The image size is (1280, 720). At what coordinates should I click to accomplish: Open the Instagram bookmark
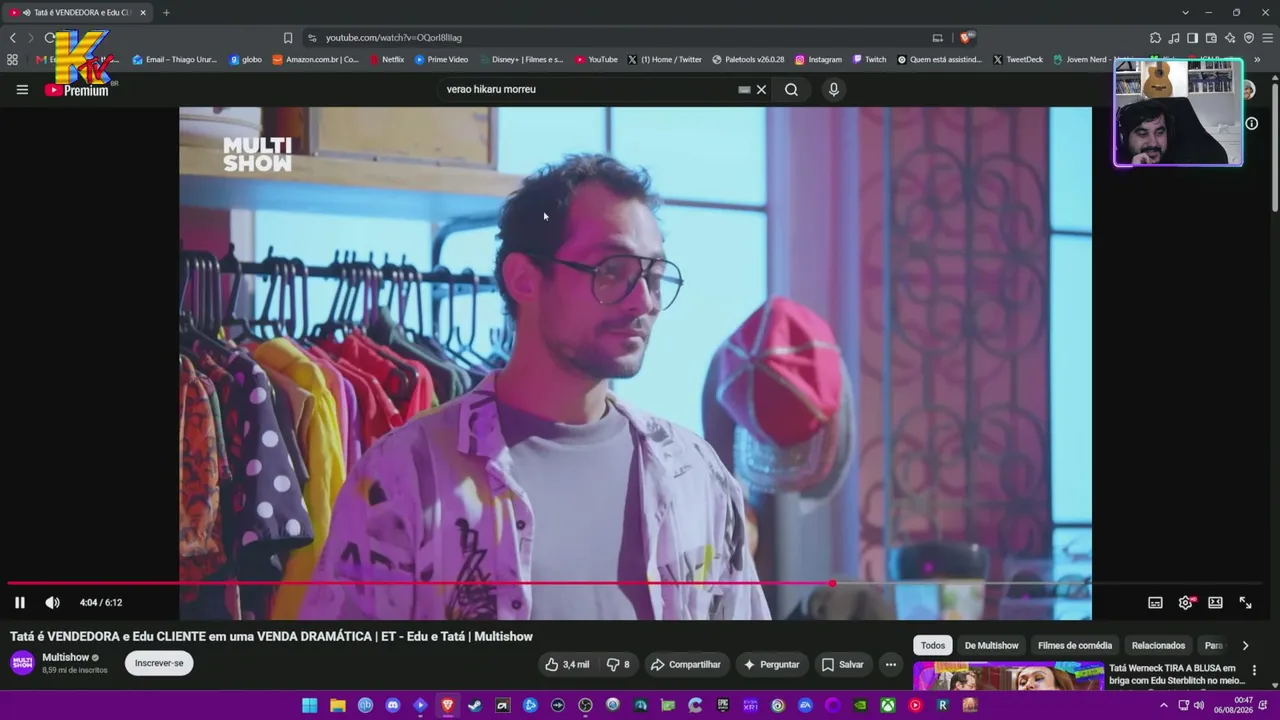point(818,59)
